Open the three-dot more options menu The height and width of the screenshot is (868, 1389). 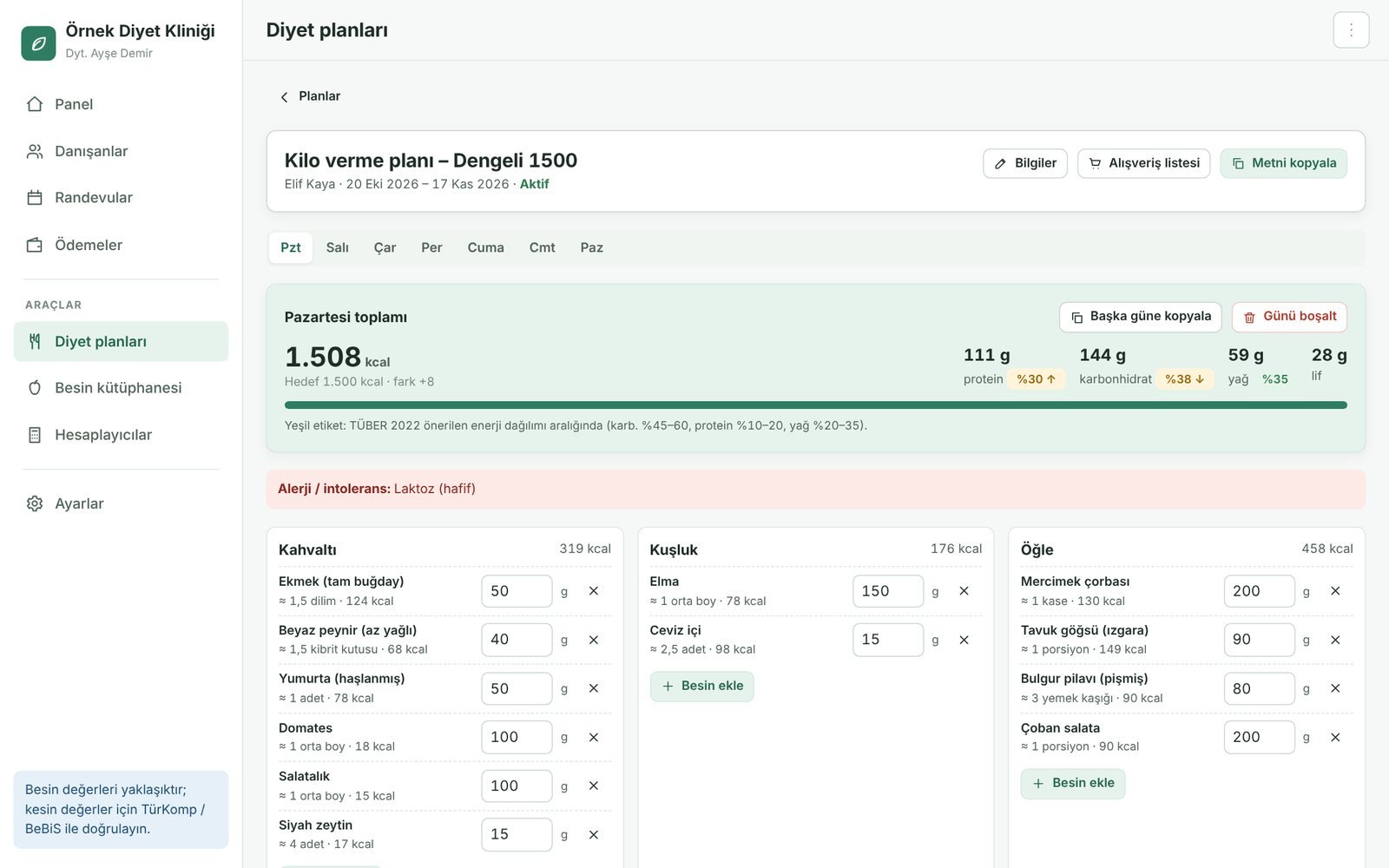click(1351, 30)
